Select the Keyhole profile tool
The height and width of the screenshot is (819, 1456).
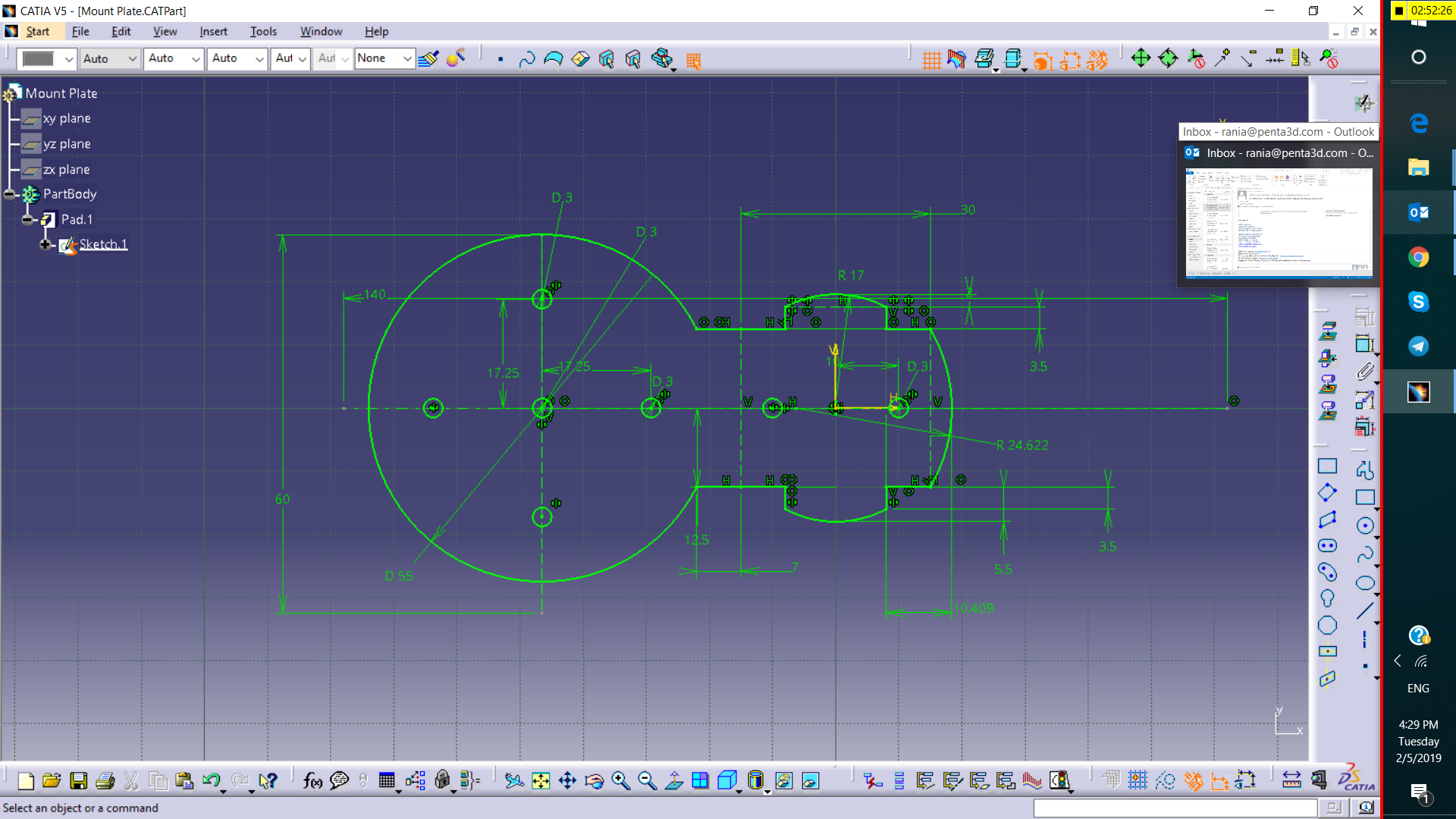tap(1327, 598)
